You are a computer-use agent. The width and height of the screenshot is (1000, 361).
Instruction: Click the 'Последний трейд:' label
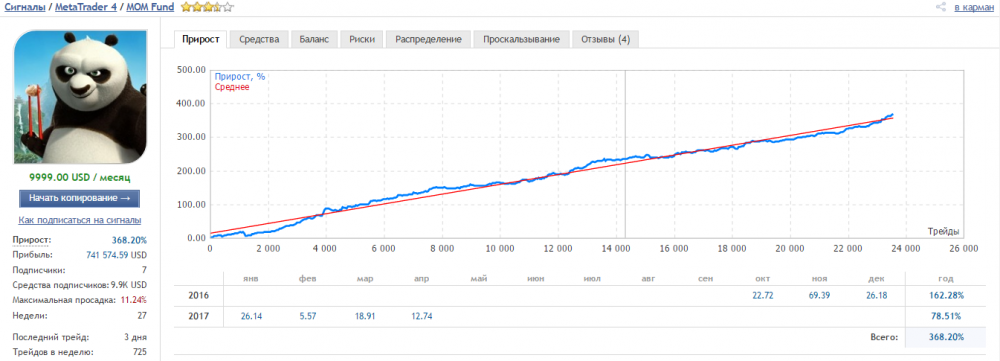[50, 337]
